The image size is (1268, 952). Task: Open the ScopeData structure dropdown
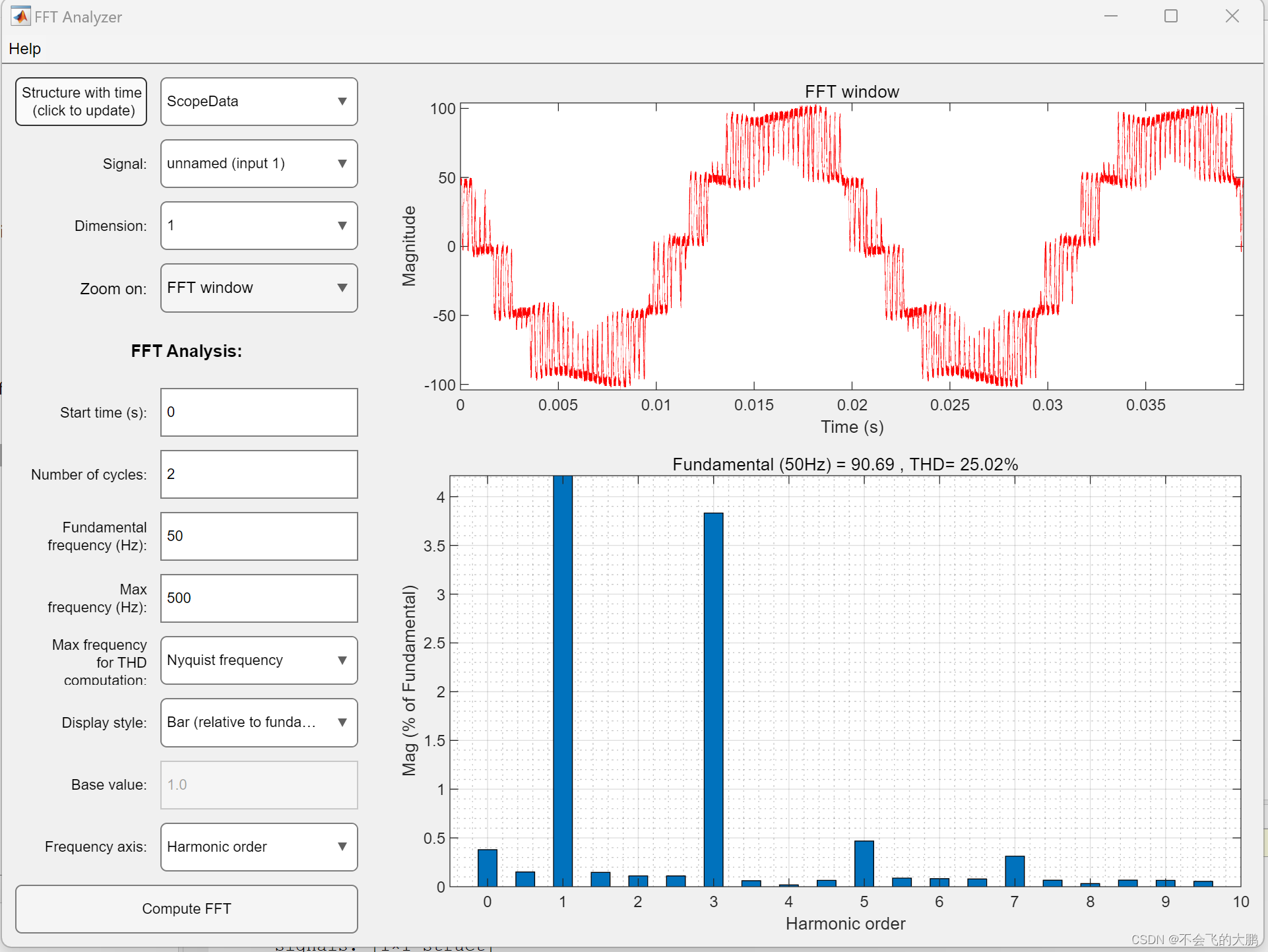tap(259, 102)
